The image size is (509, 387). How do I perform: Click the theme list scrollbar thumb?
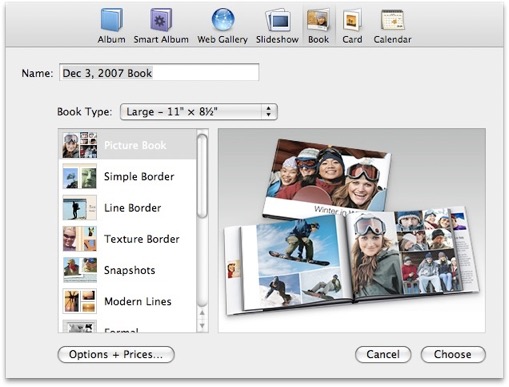point(202,176)
